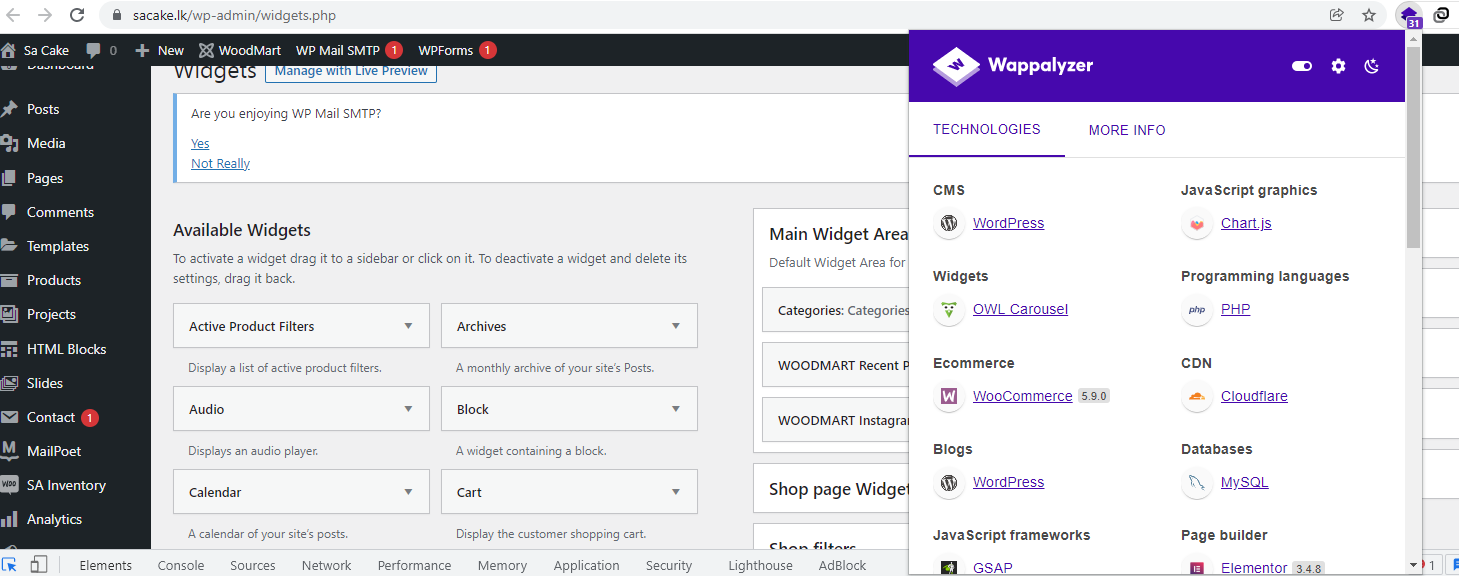Viewport: 1459px width, 576px height.
Task: Open Products in the admin sidebar
Action: [54, 280]
